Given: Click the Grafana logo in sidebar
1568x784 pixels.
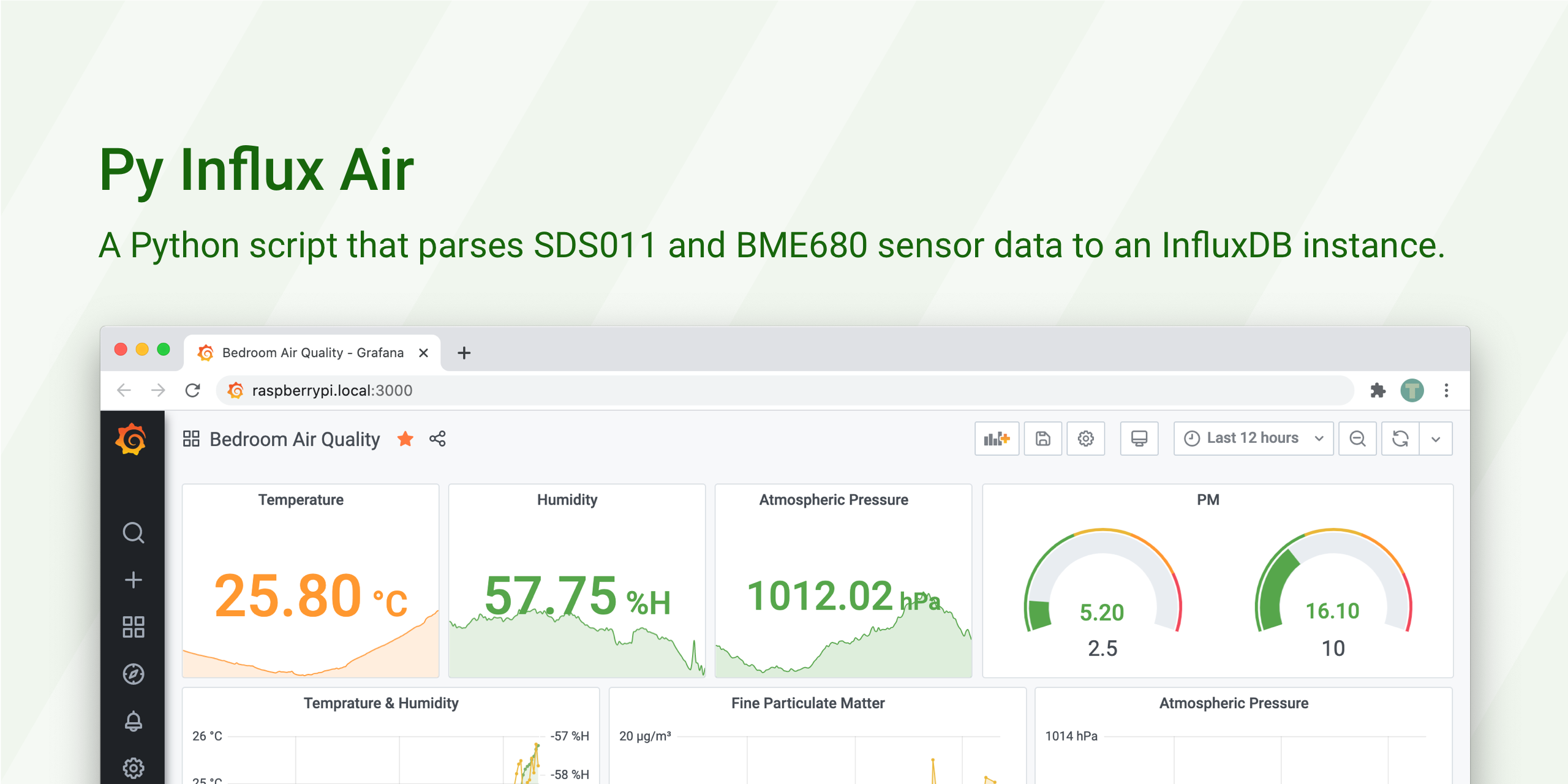Looking at the screenshot, I should click(x=131, y=439).
